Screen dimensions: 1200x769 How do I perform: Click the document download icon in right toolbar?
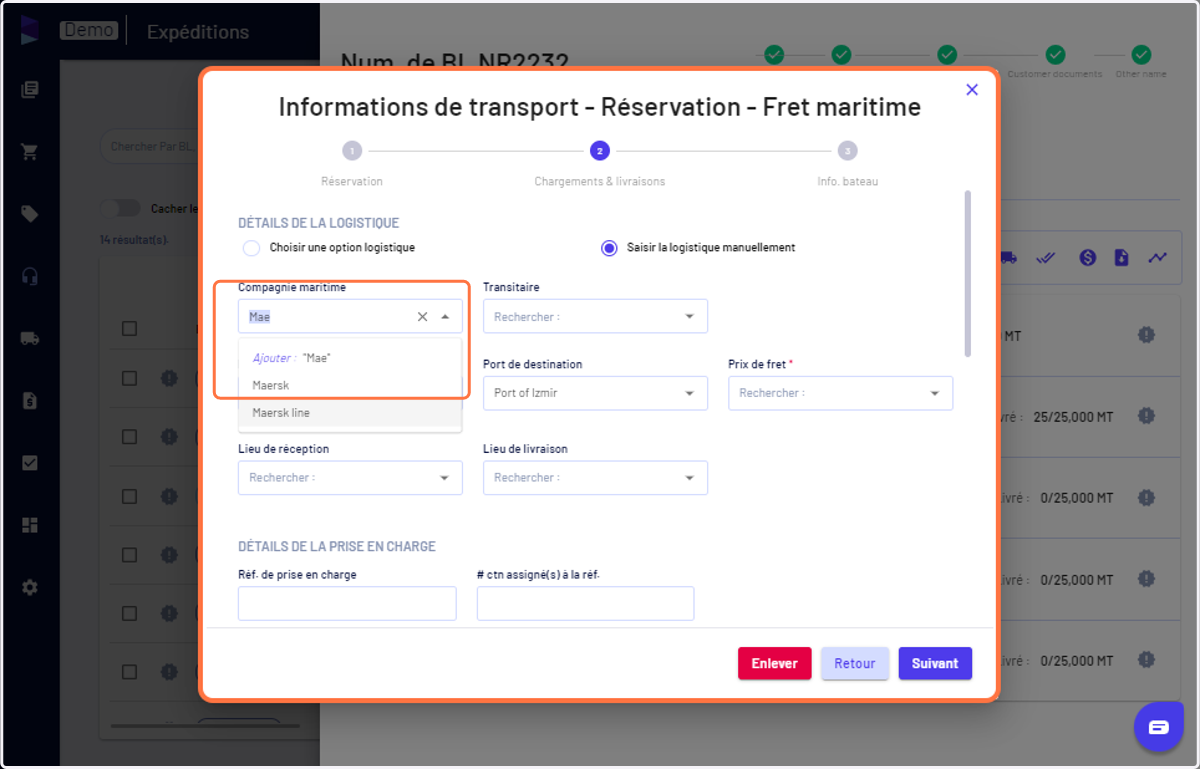1122,257
